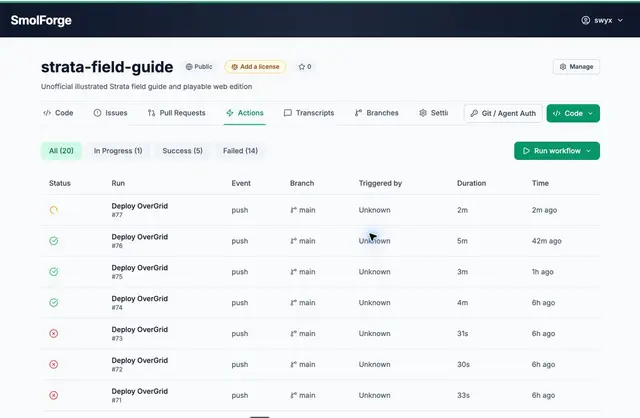Image resolution: width=640 pixels, height=418 pixels.
Task: Click the Add a license button
Action: click(x=255, y=67)
